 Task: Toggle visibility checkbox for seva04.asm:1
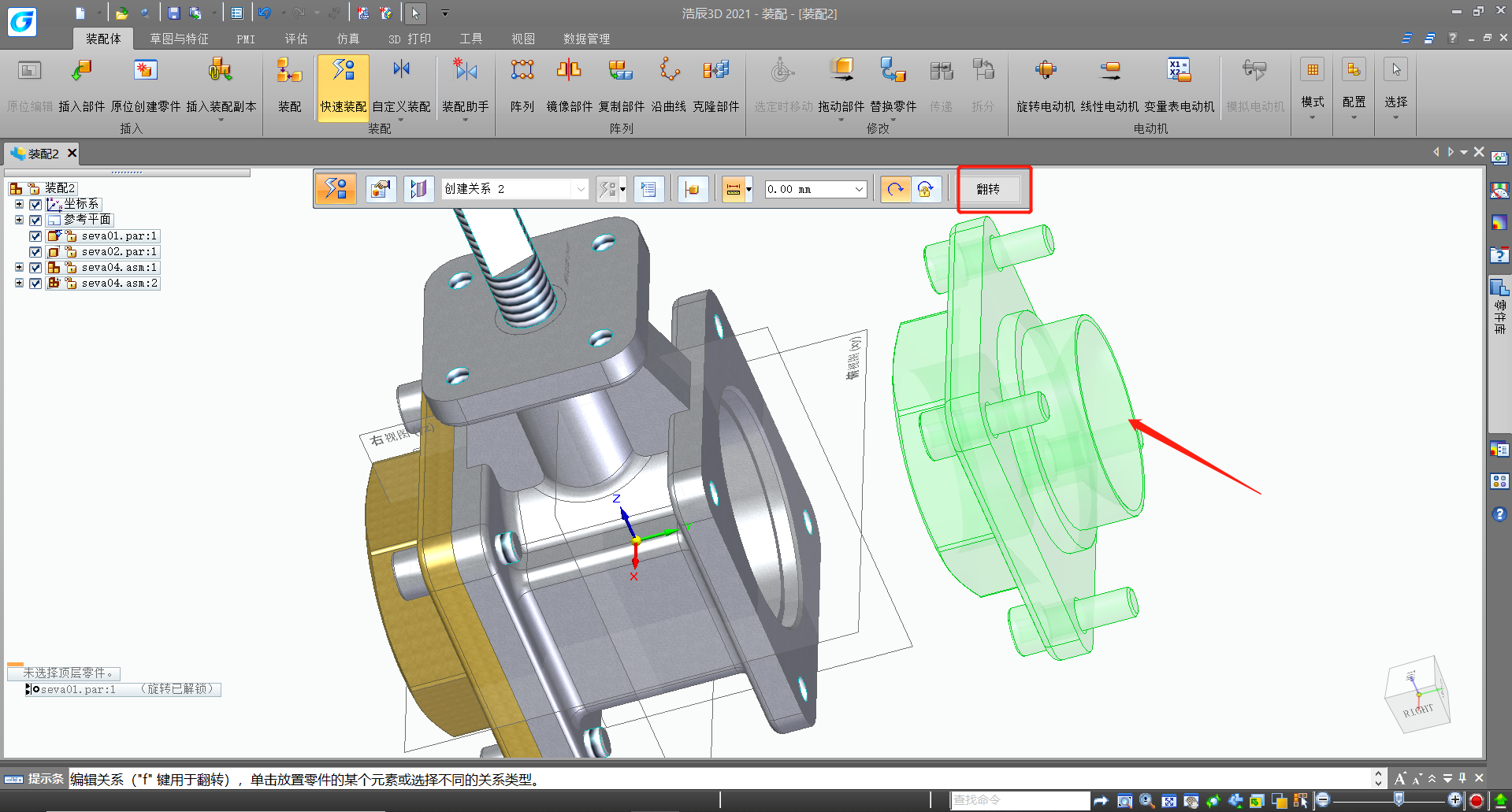pos(35,268)
